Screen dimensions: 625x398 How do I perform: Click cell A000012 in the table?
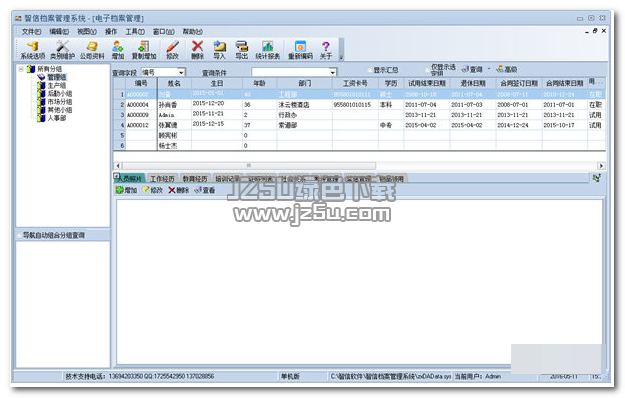141,125
